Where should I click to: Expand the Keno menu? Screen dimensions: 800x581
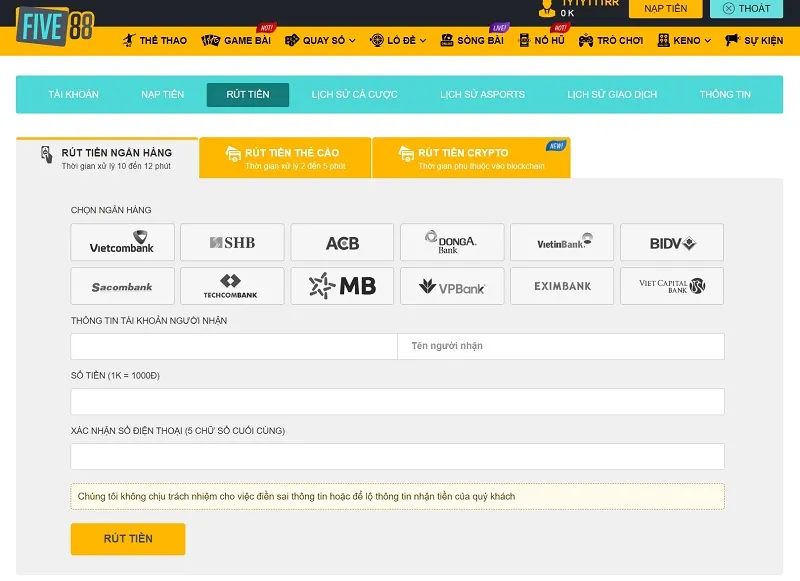[684, 40]
